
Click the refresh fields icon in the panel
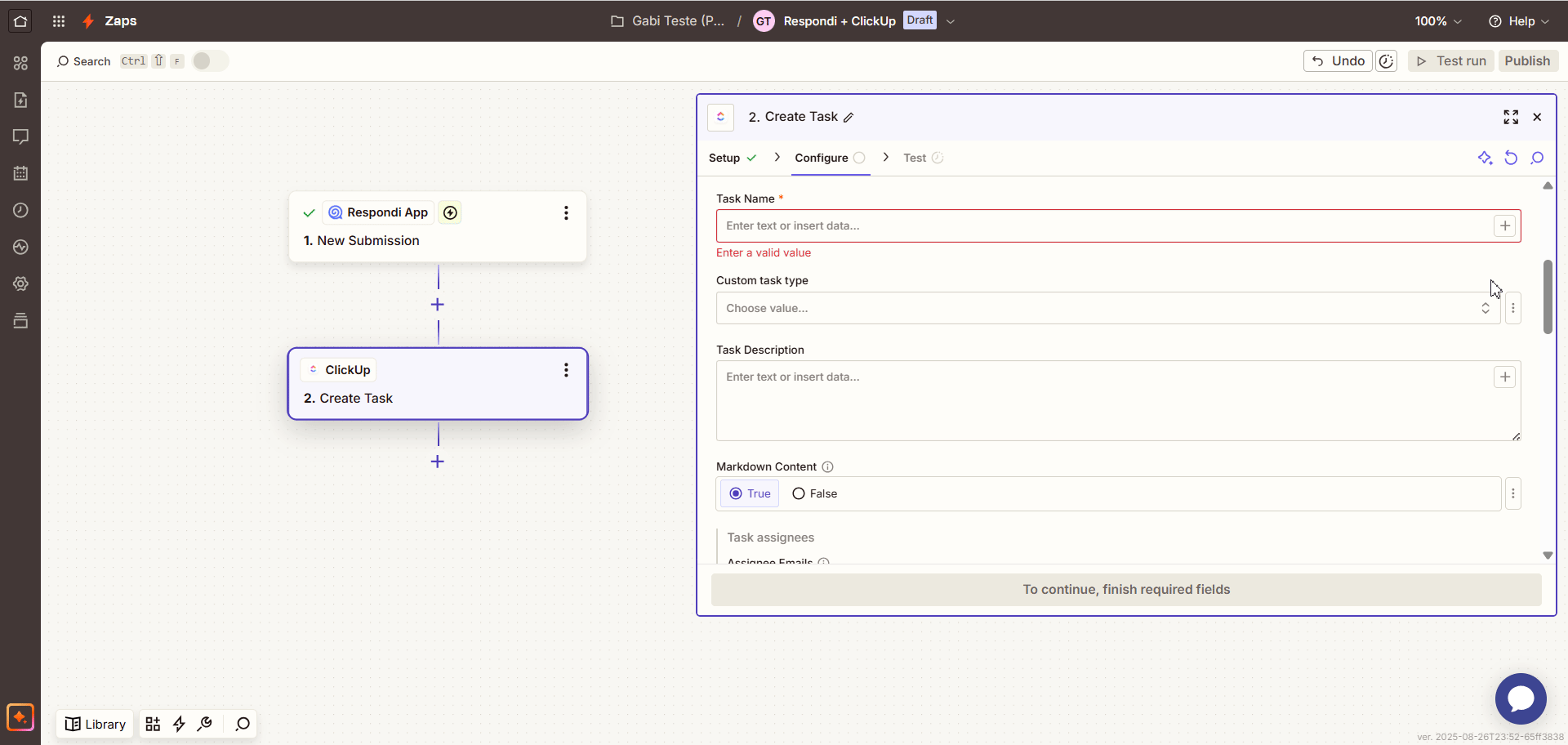click(x=1511, y=158)
